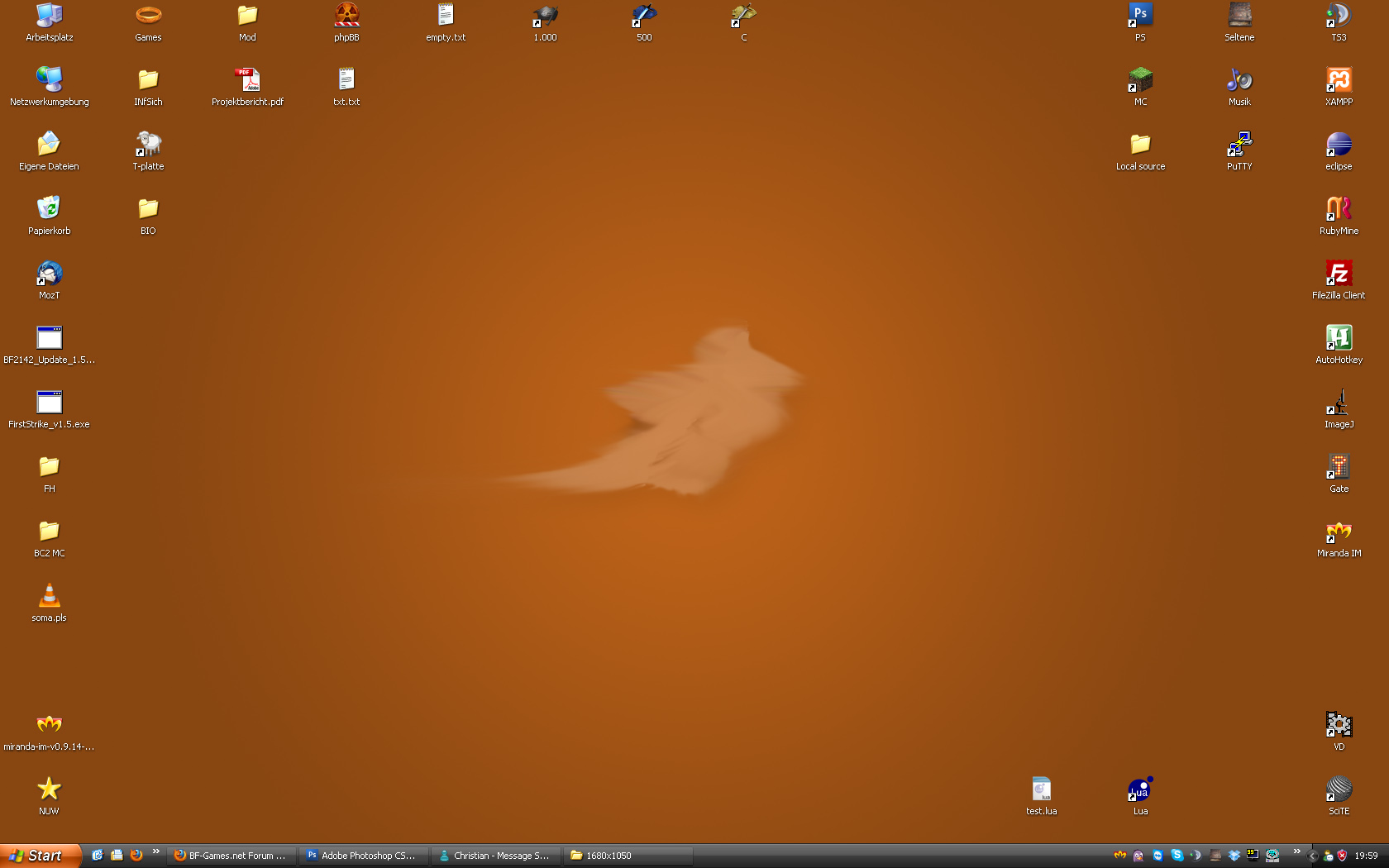Click TeamViewer tray icon
This screenshot has height=868, width=1389.
[1158, 856]
